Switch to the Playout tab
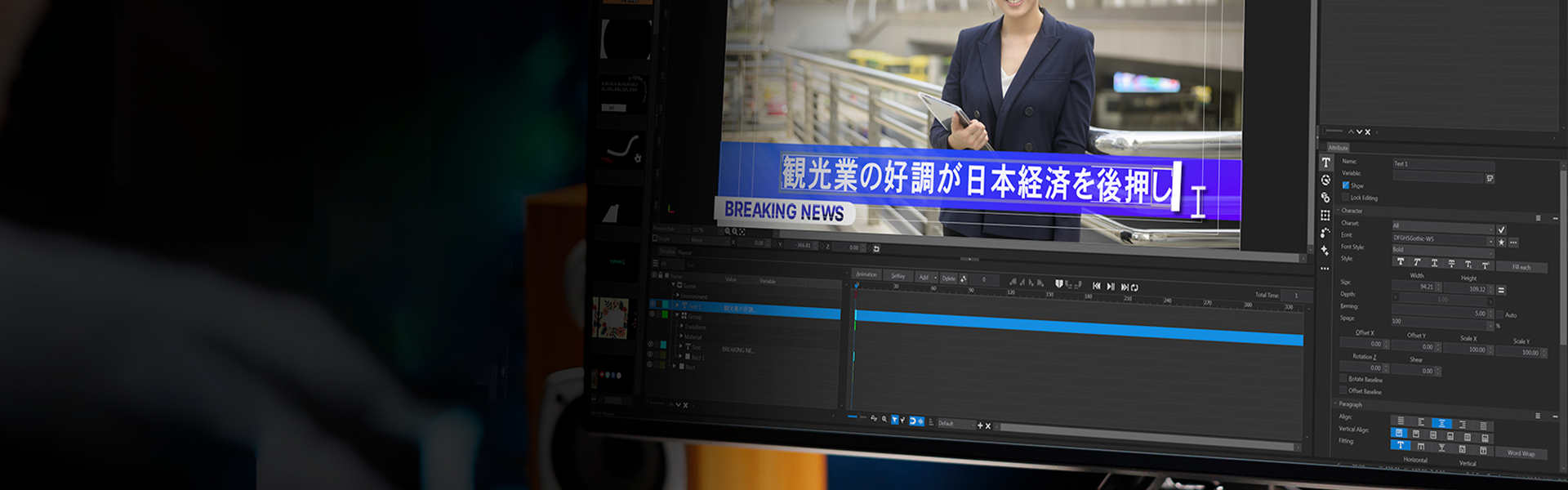Screen dimensions: 1568x490 (684, 253)
